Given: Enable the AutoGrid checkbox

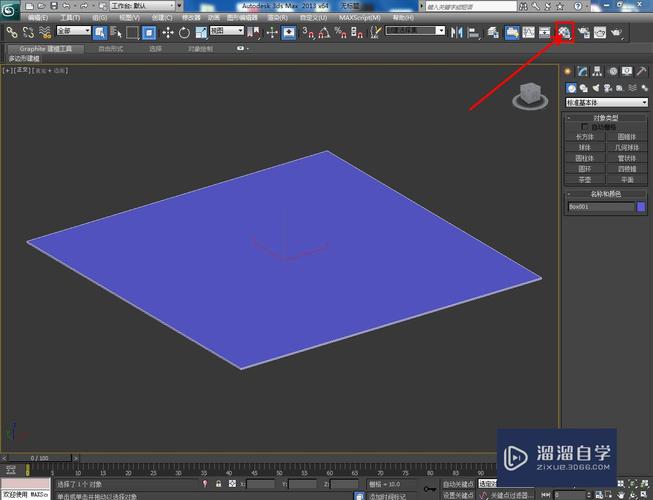Looking at the screenshot, I should [584, 126].
